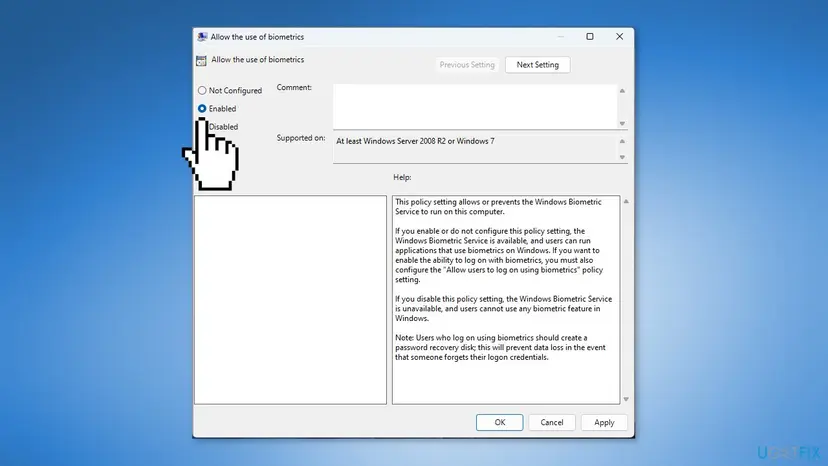Click the title bar policy icon
Screen dimensions: 828x466
(x=202, y=37)
